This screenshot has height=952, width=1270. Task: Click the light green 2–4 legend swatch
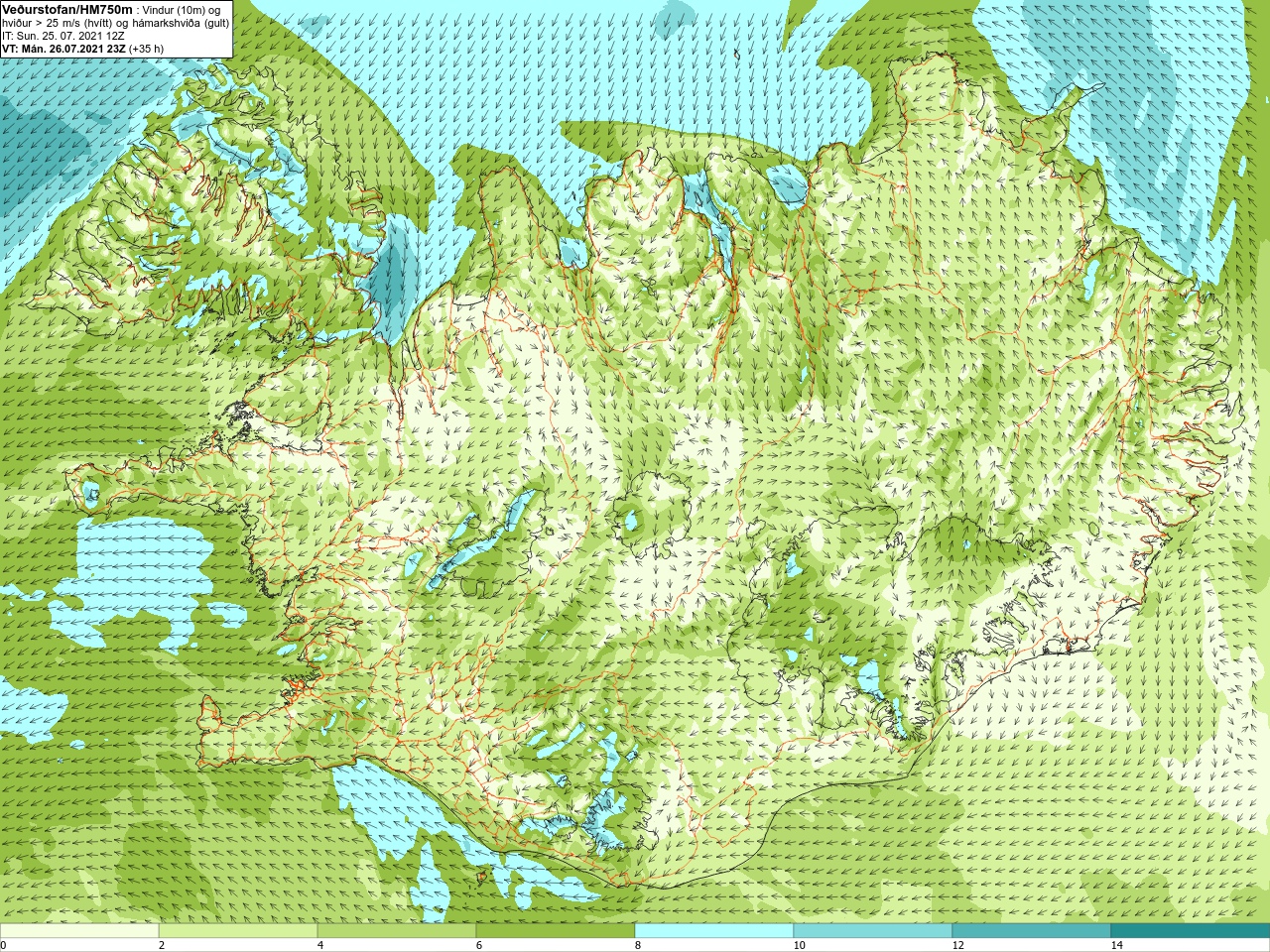(x=238, y=931)
